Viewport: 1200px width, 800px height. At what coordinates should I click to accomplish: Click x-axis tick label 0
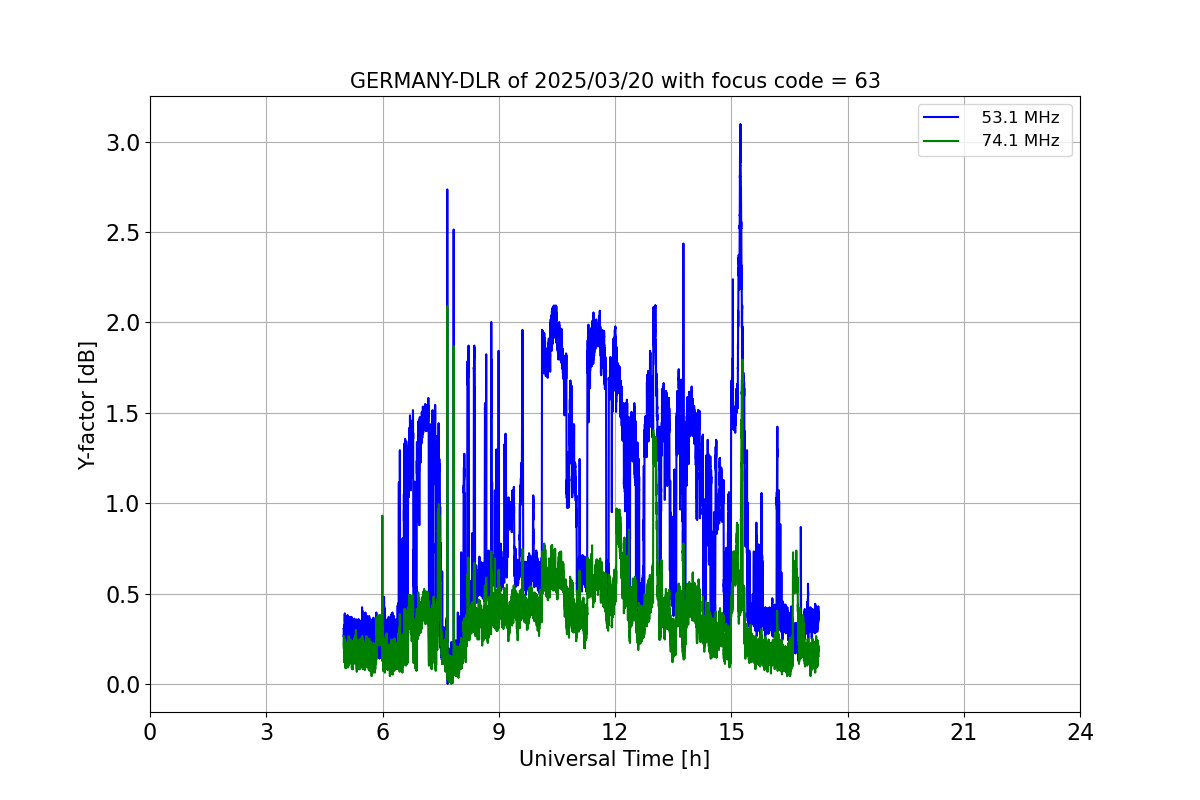click(150, 732)
